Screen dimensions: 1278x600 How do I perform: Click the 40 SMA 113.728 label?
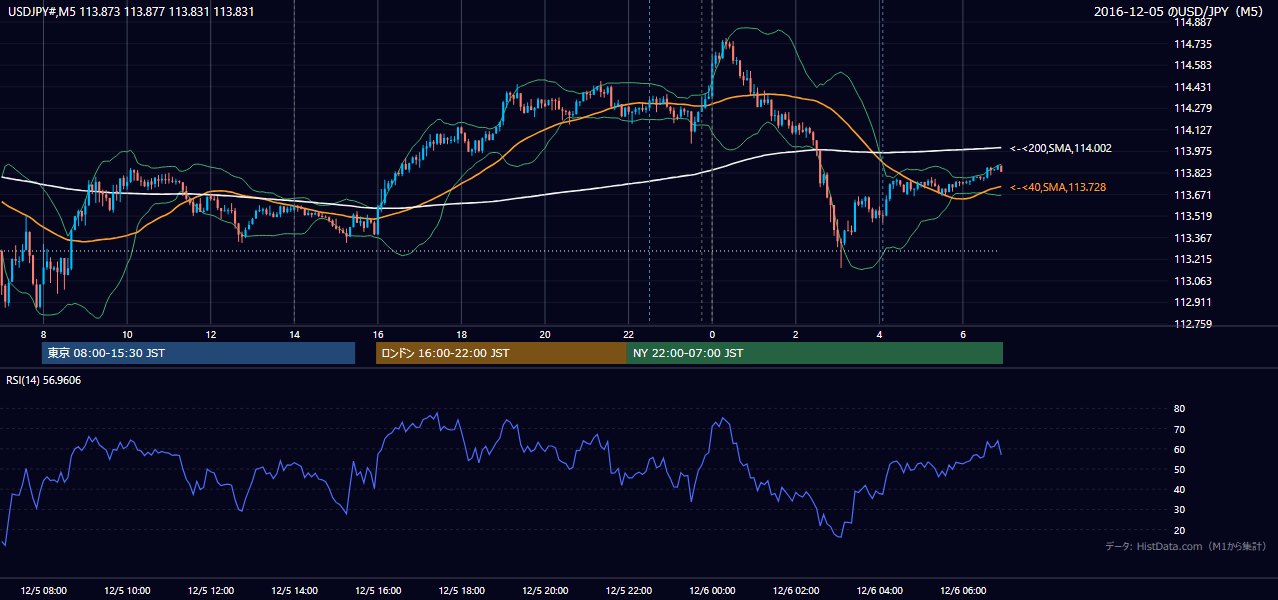tap(1058, 187)
